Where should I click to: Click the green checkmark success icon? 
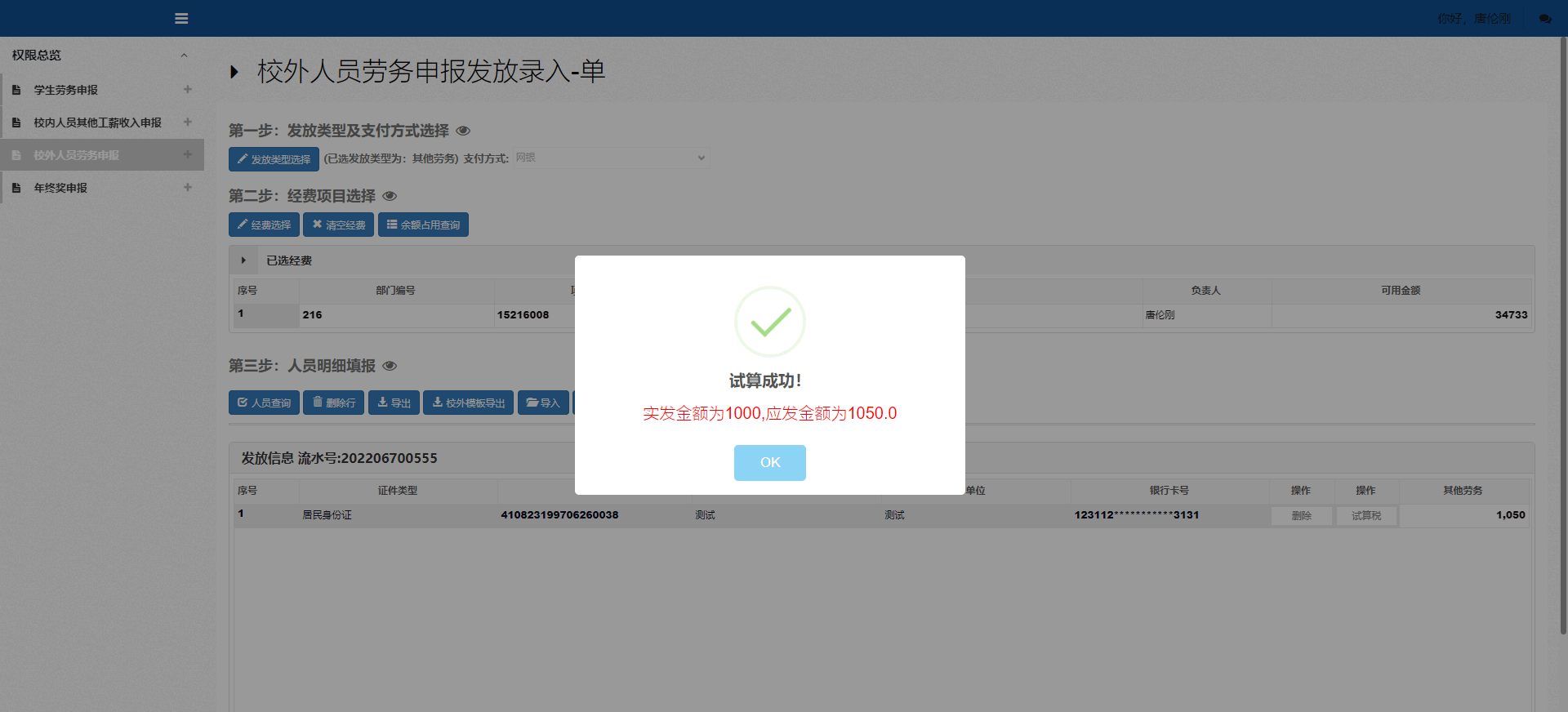pyautogui.click(x=769, y=322)
